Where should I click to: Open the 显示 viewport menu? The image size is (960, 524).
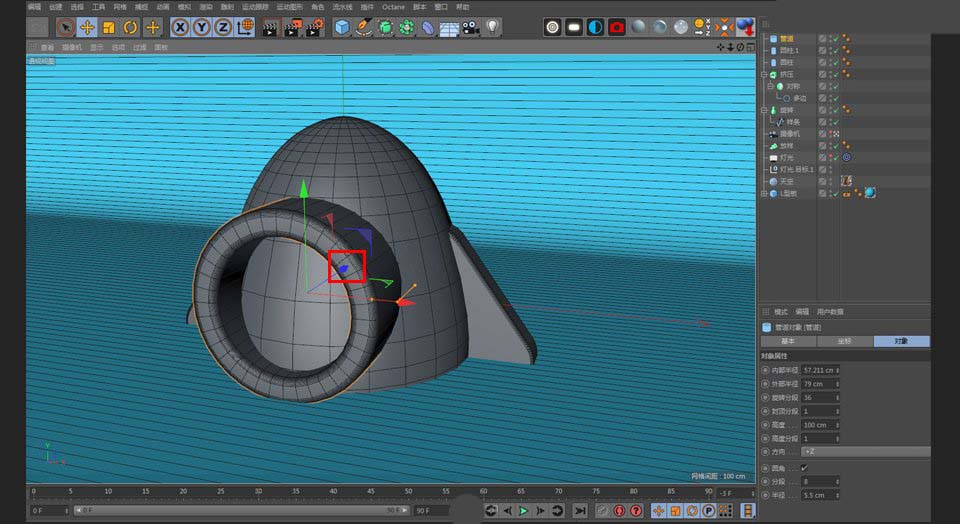coord(97,47)
